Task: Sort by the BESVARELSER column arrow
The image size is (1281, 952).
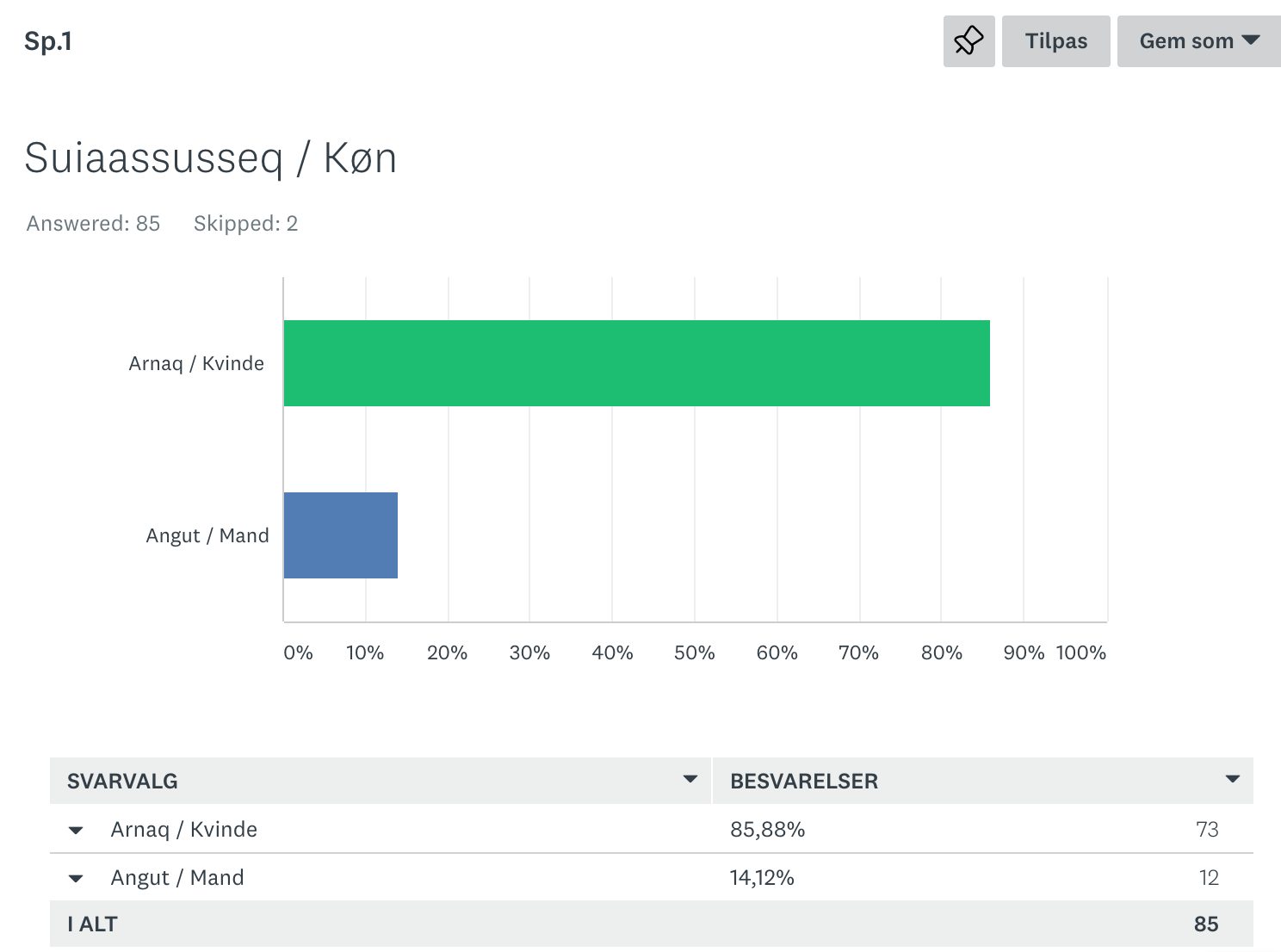Action: tap(1232, 780)
